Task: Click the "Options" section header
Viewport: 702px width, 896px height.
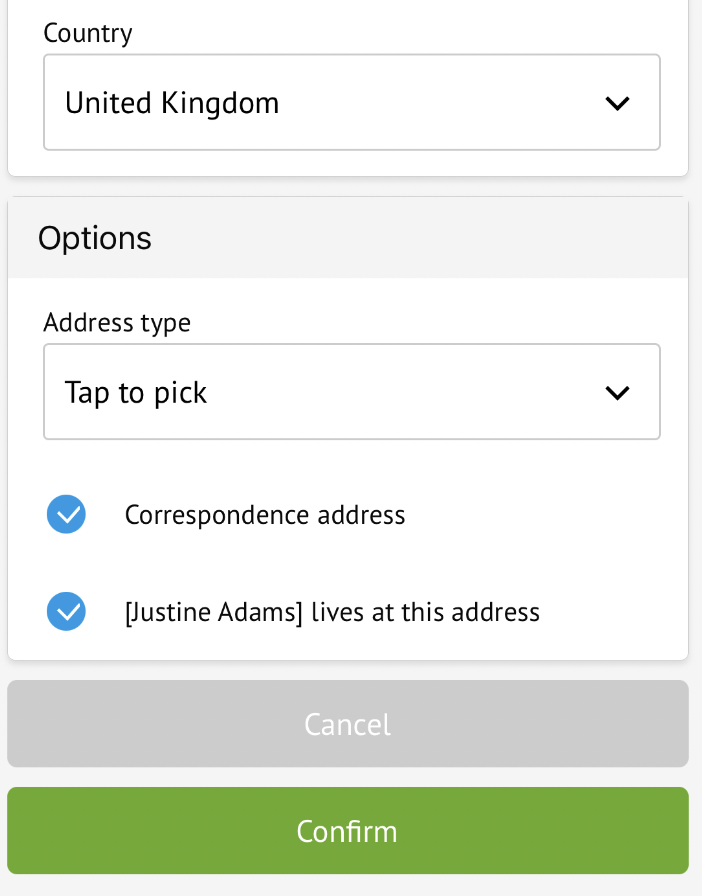Action: point(95,238)
